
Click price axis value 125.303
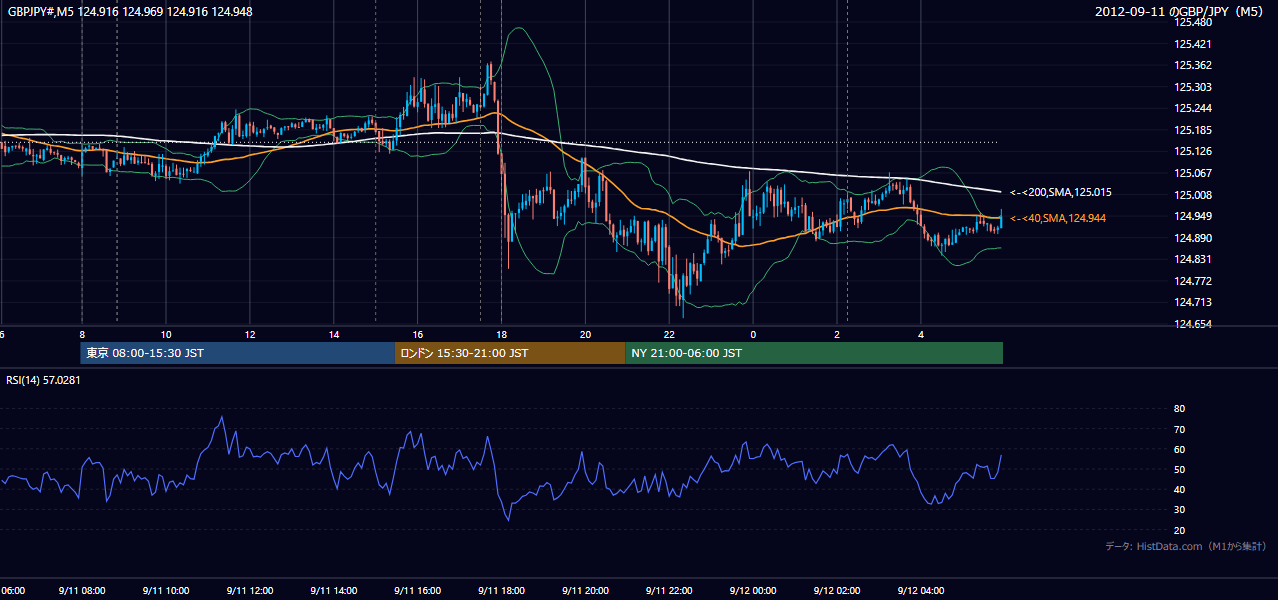click(x=1192, y=87)
